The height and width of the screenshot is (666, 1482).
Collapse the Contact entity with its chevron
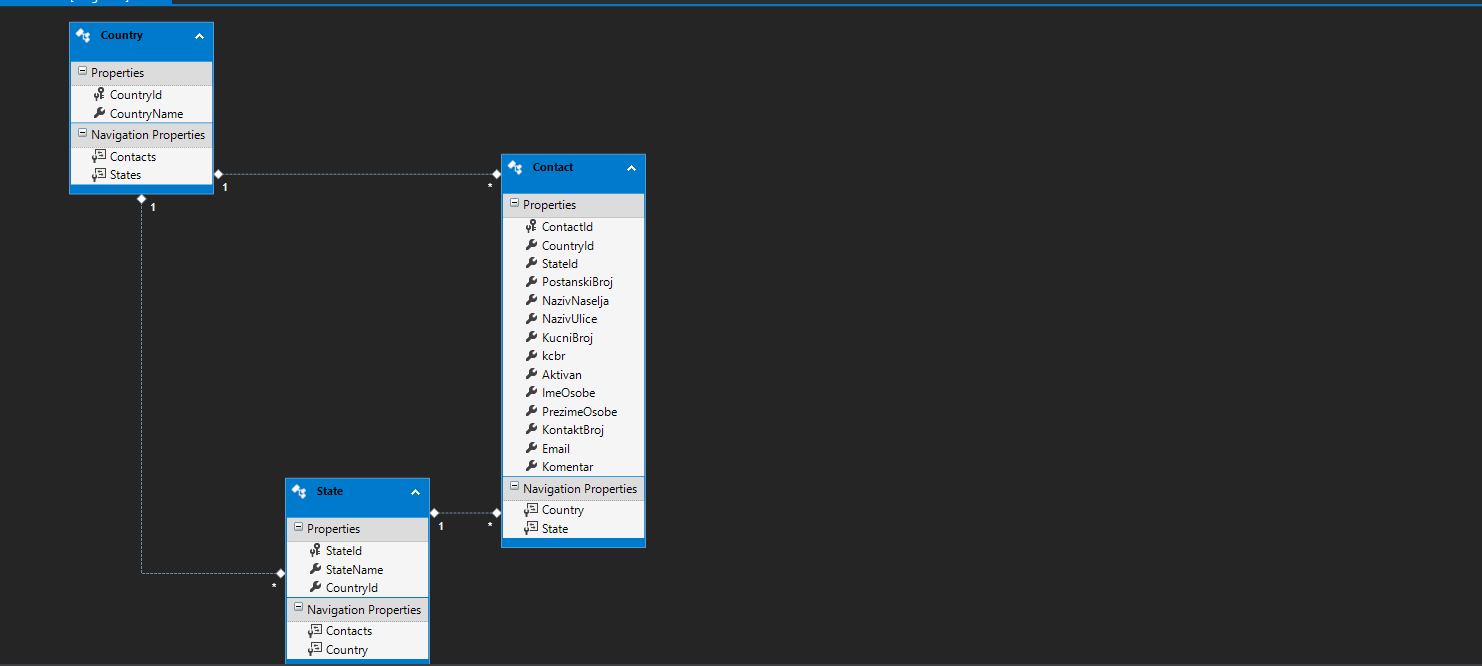click(x=631, y=168)
